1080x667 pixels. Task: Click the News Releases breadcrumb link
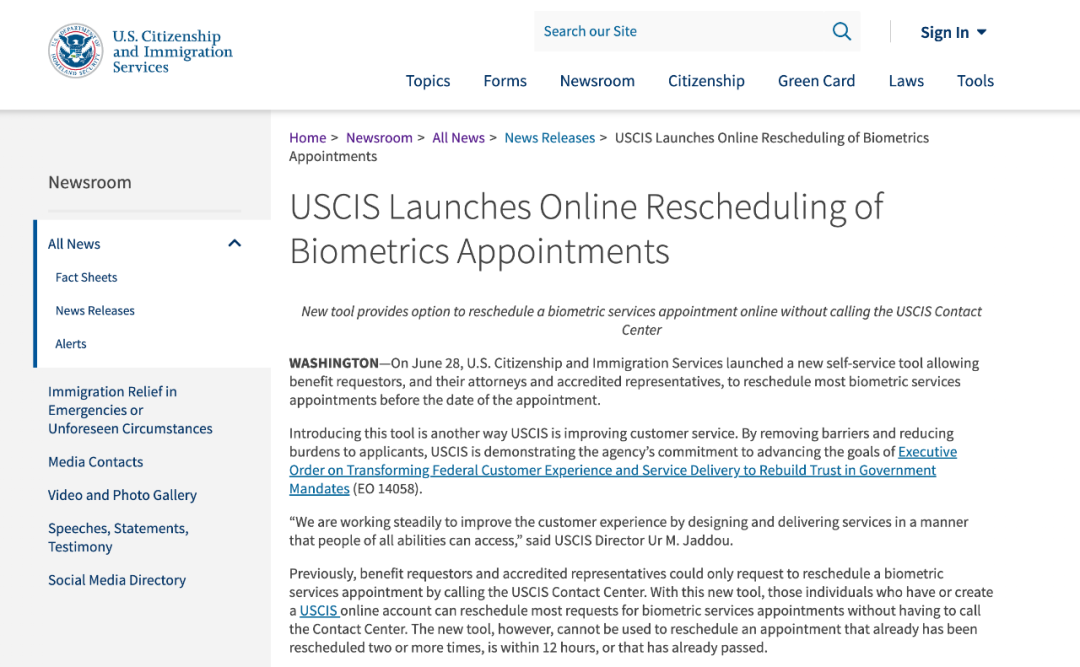(549, 138)
